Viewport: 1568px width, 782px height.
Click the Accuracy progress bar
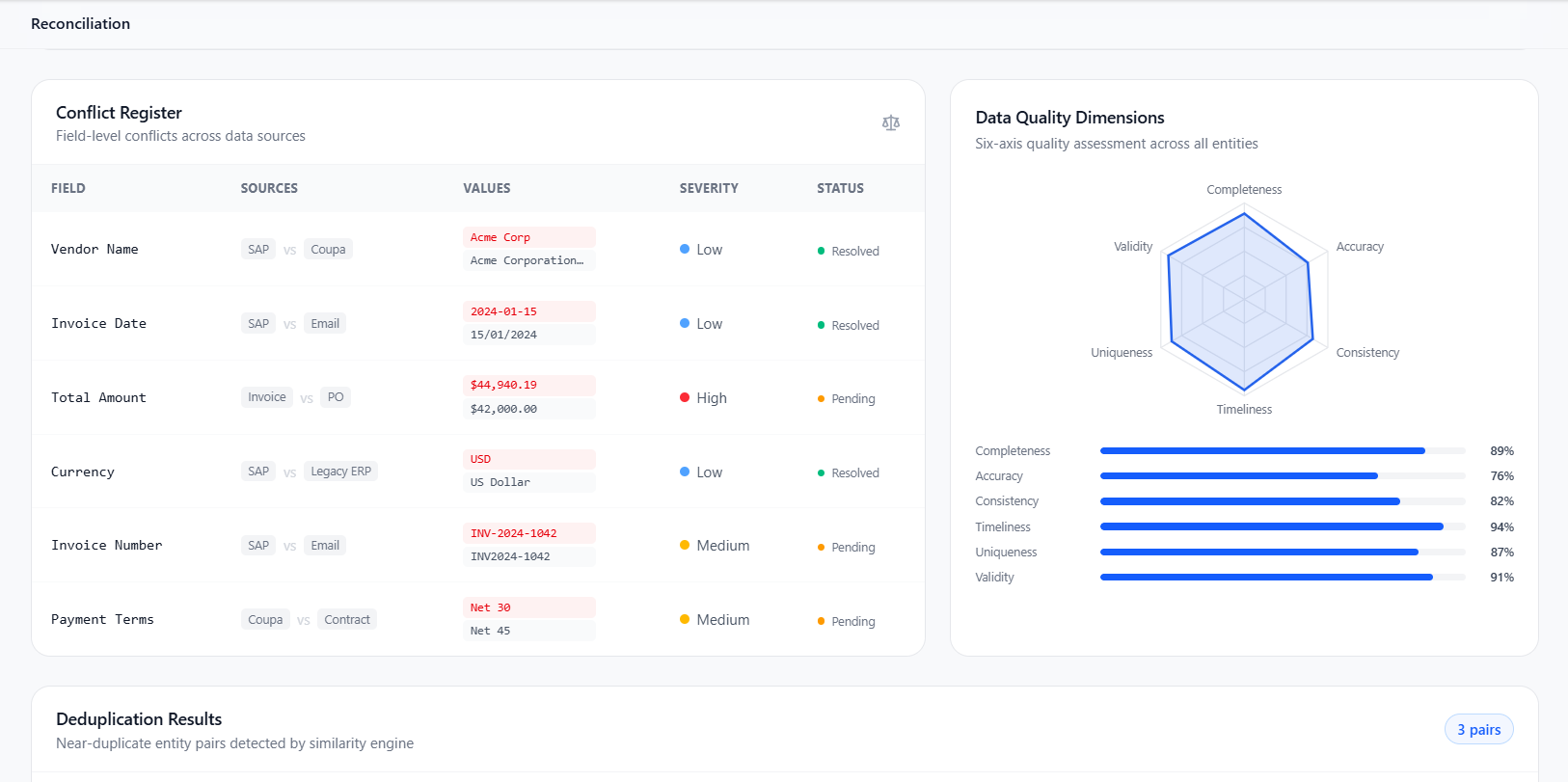[x=1283, y=475]
